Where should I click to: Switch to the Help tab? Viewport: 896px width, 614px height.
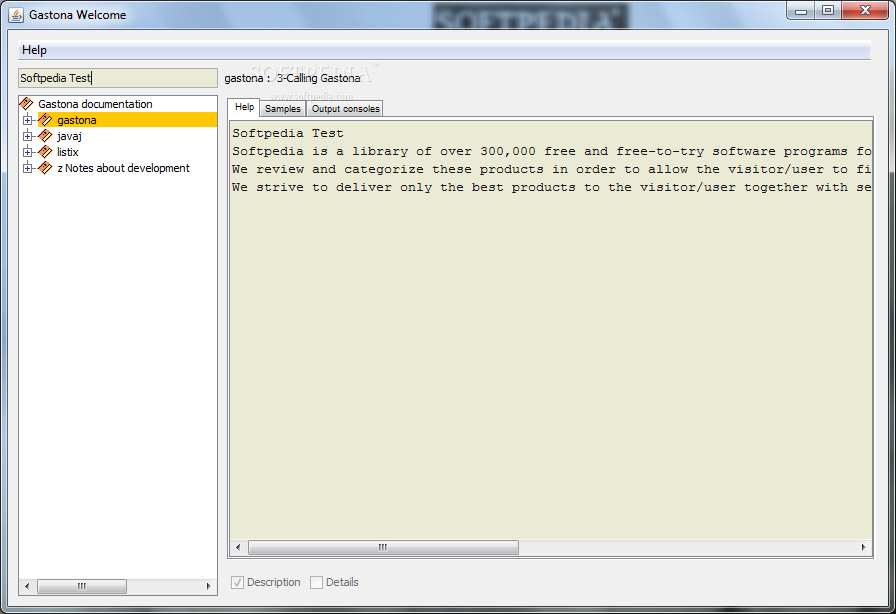point(244,107)
